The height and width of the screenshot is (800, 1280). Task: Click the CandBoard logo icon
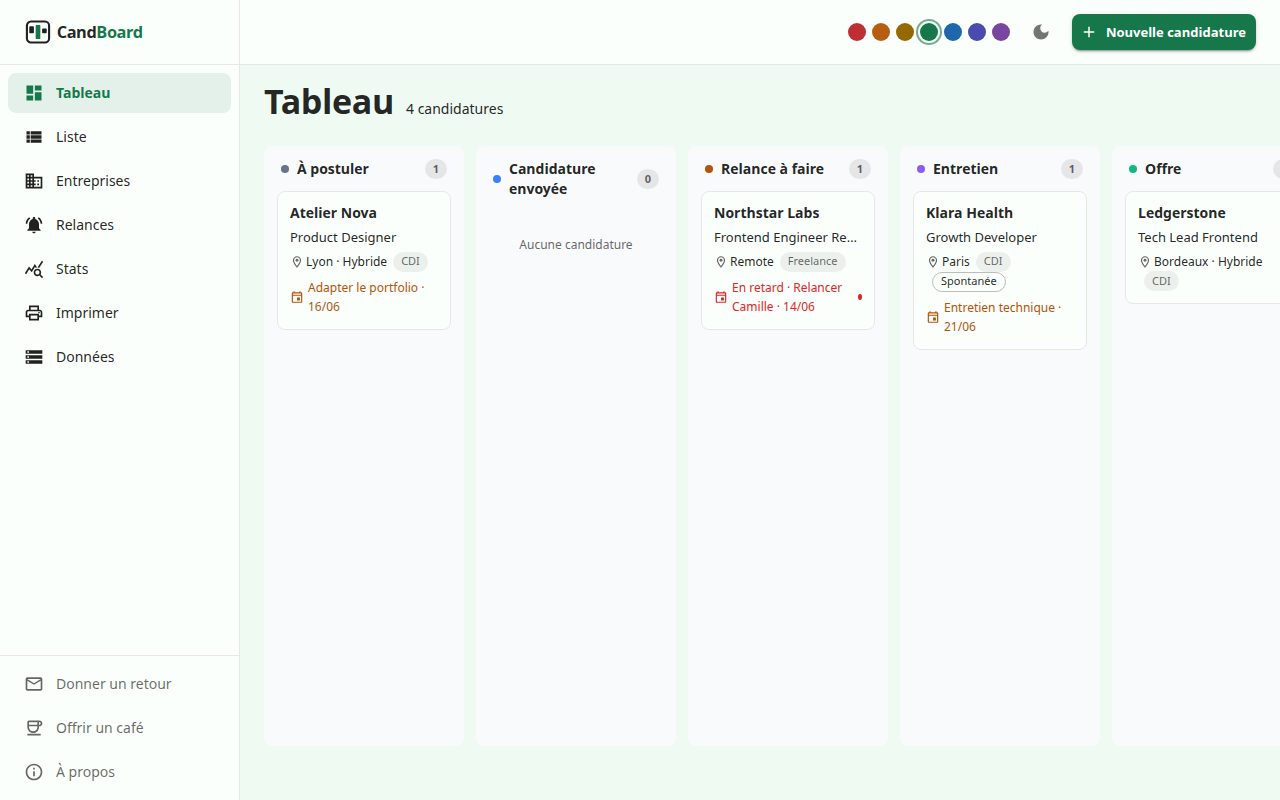[38, 32]
